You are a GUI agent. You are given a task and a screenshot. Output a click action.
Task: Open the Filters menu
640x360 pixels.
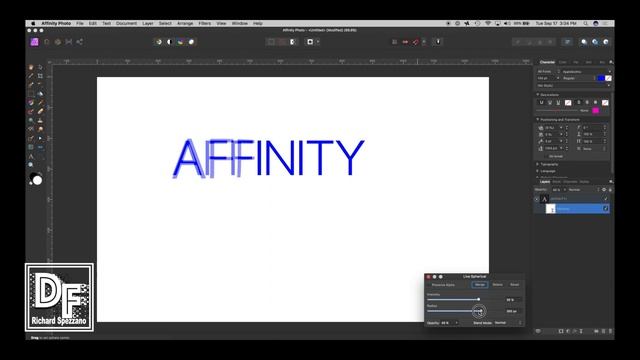point(204,24)
